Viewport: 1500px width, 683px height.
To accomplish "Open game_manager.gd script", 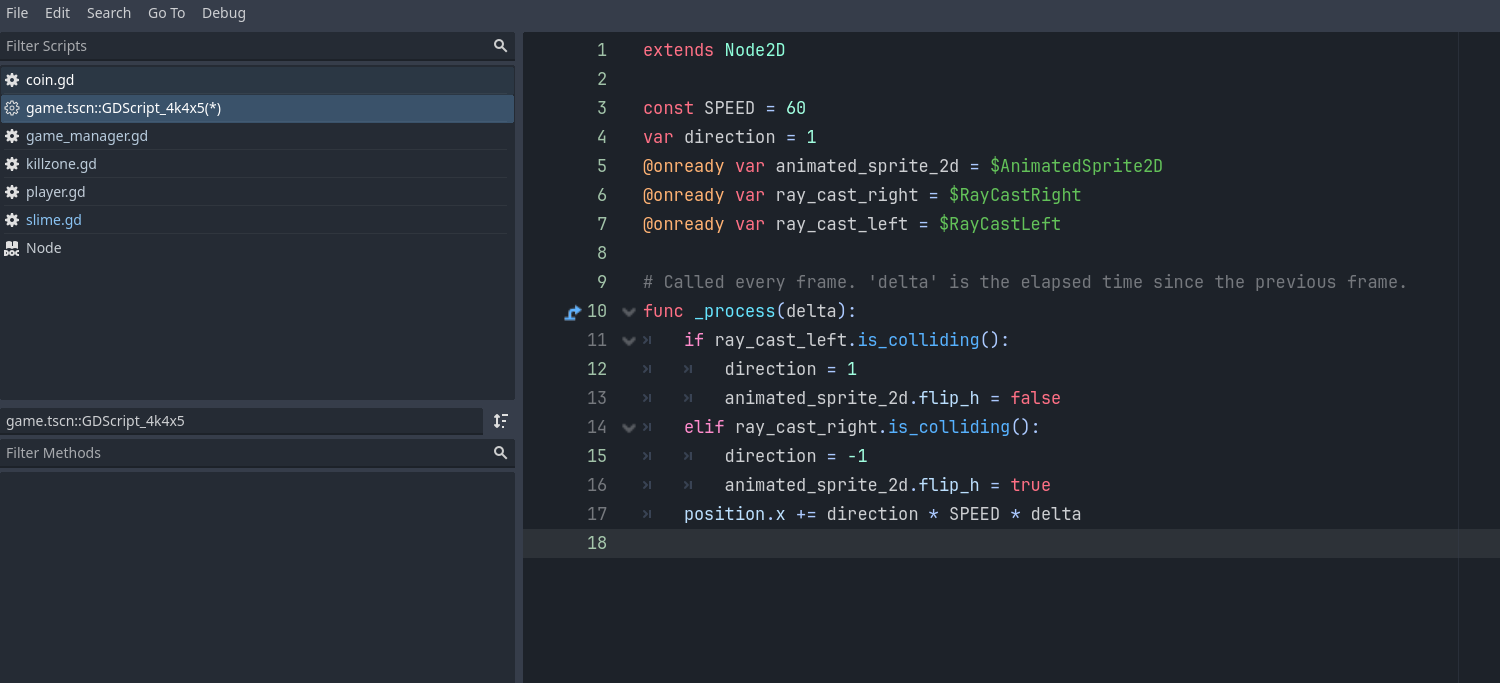I will 257,136.
